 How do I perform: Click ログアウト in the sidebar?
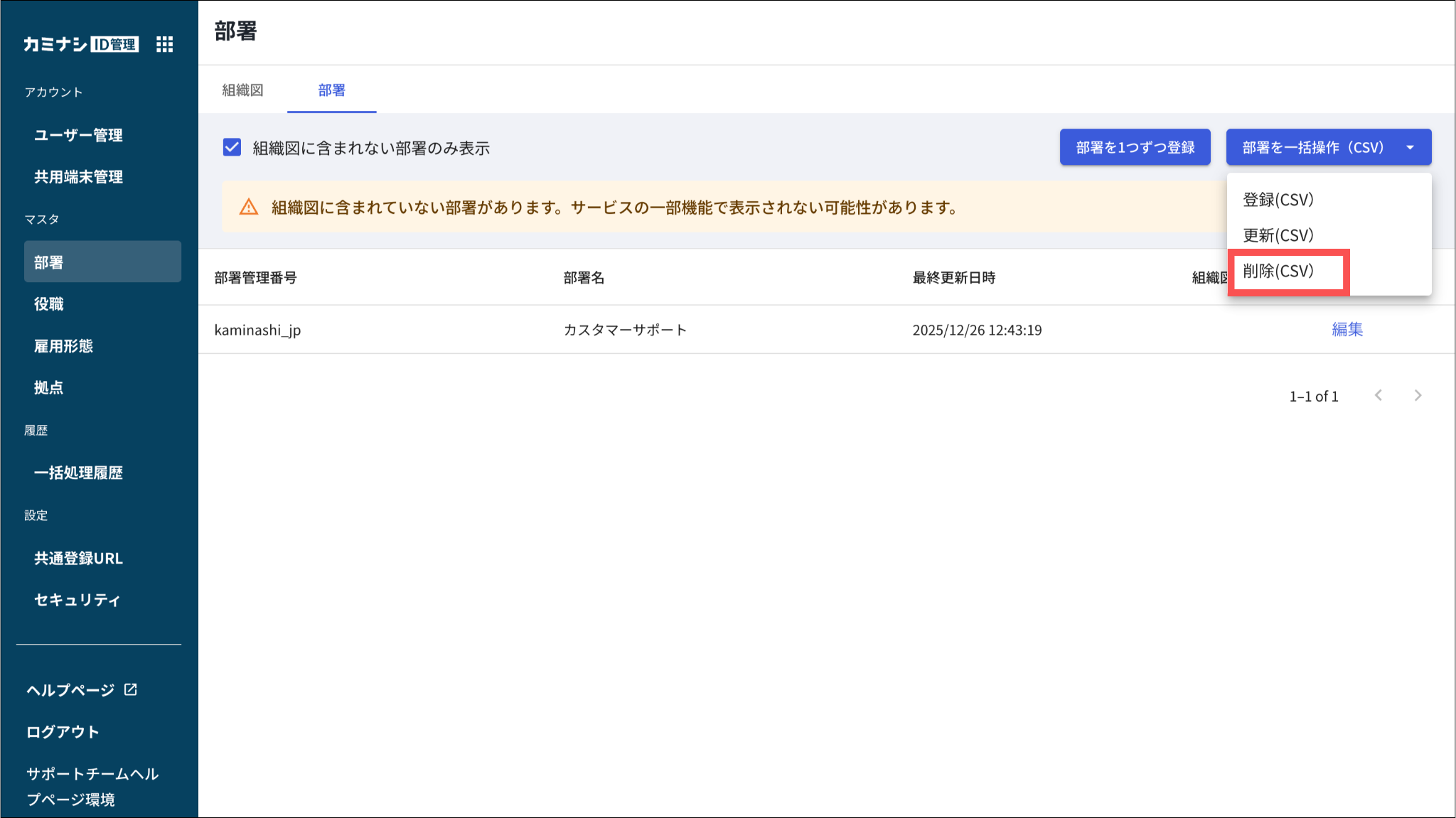coord(63,732)
